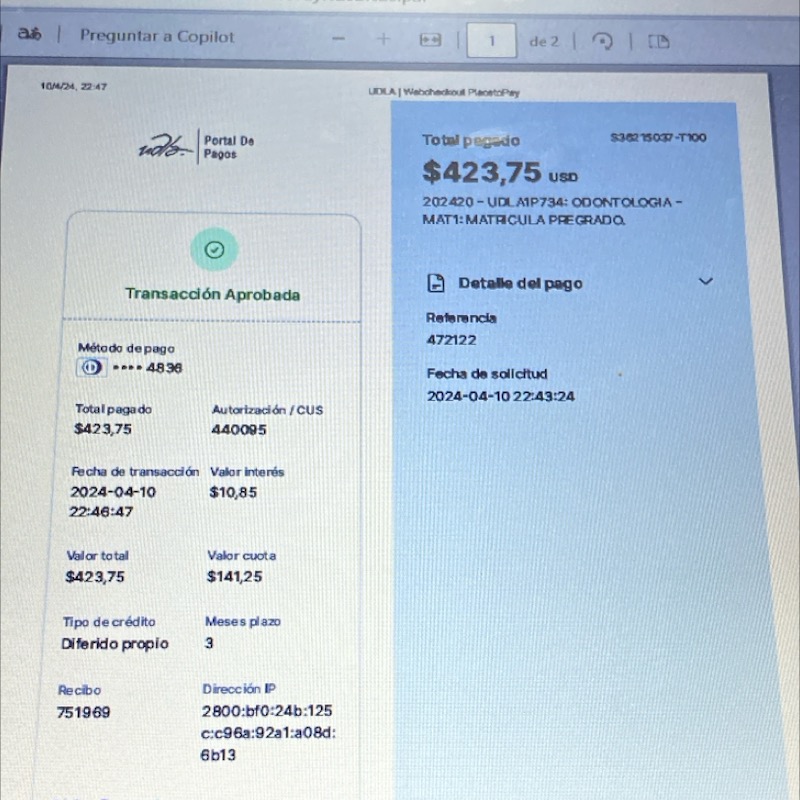Click the Diners card icon by 4836
This screenshot has height=800, width=800.
pos(90,367)
